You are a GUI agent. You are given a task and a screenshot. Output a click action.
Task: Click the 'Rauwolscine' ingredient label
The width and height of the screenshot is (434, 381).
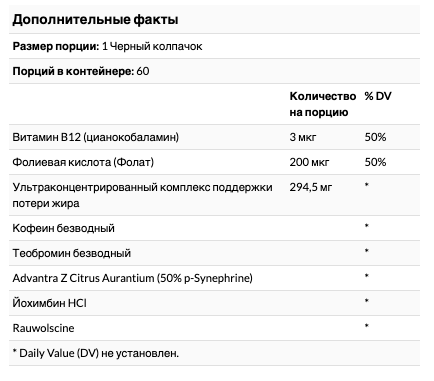click(x=43, y=328)
